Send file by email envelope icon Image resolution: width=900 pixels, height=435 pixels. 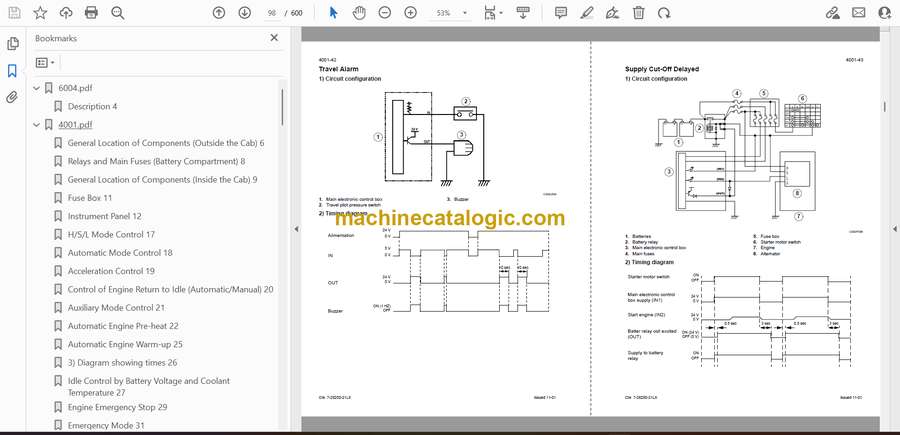point(858,13)
